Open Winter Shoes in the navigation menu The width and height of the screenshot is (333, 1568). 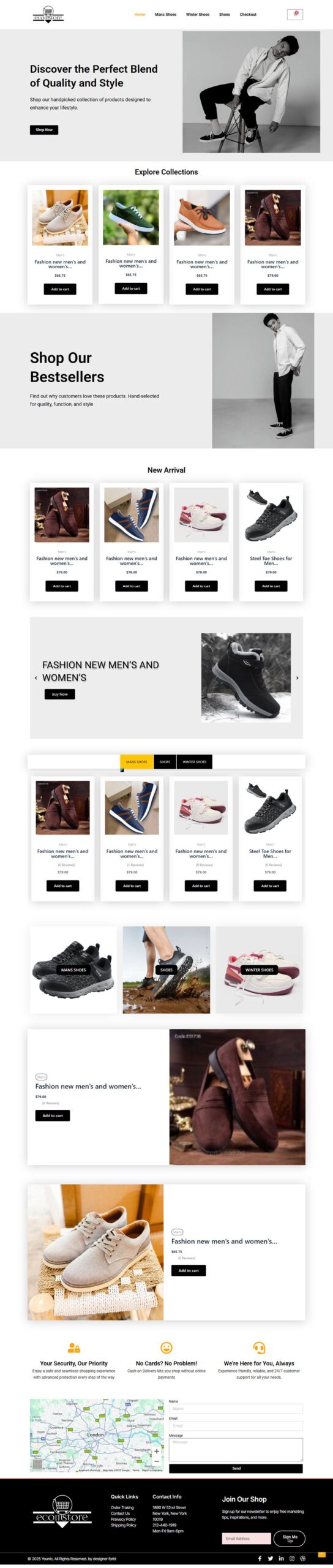pos(198,14)
